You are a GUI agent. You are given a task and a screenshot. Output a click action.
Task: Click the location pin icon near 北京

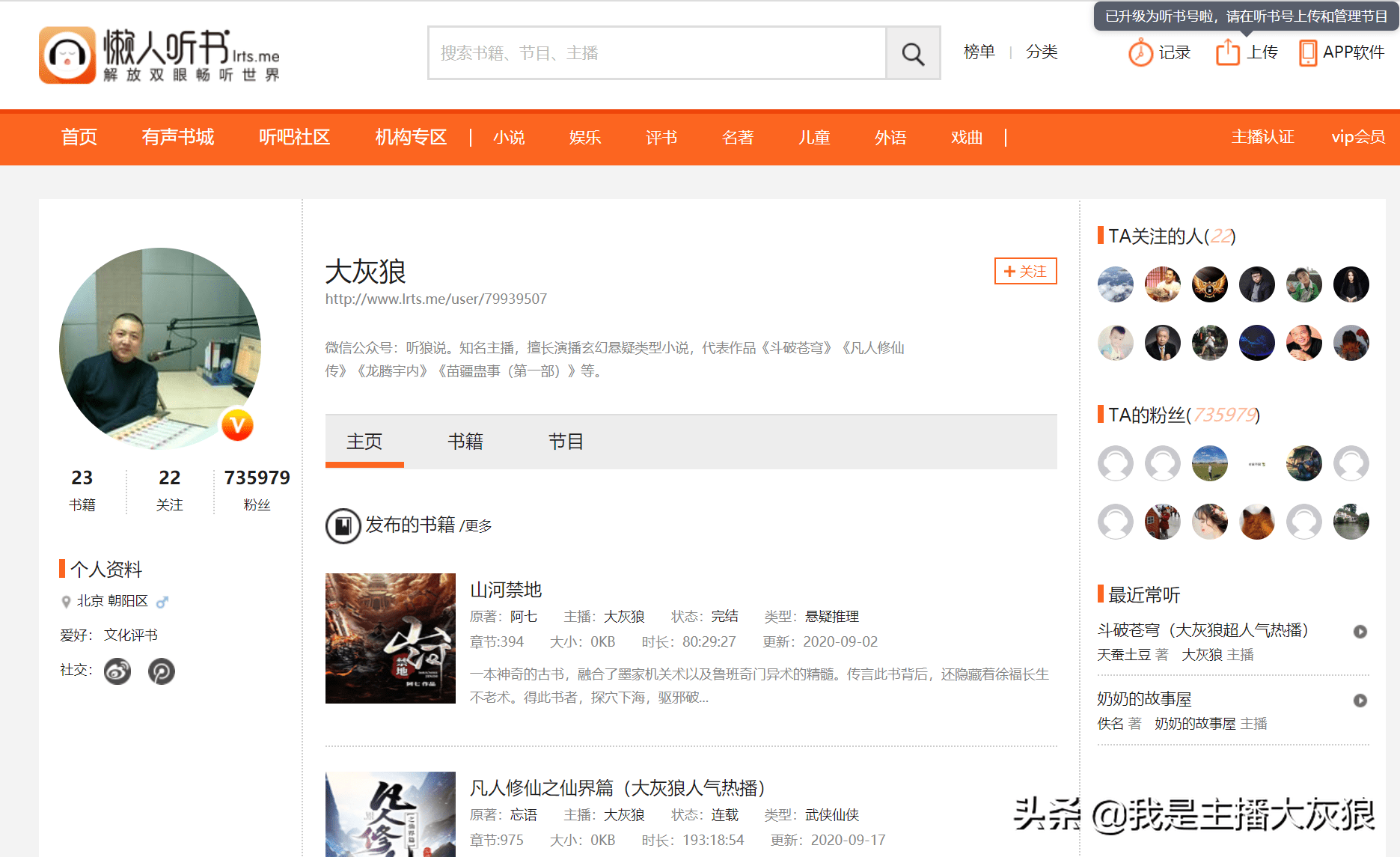(x=66, y=601)
